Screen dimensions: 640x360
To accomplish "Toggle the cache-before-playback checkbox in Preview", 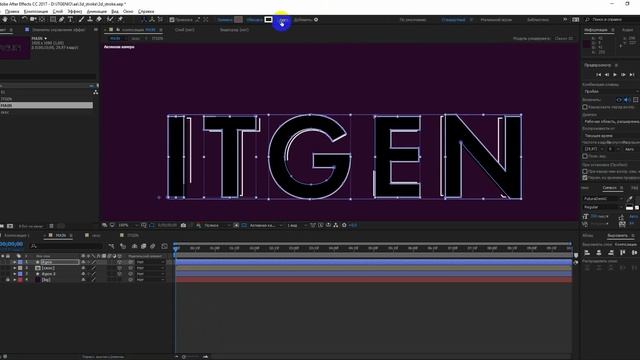I will click(585, 107).
